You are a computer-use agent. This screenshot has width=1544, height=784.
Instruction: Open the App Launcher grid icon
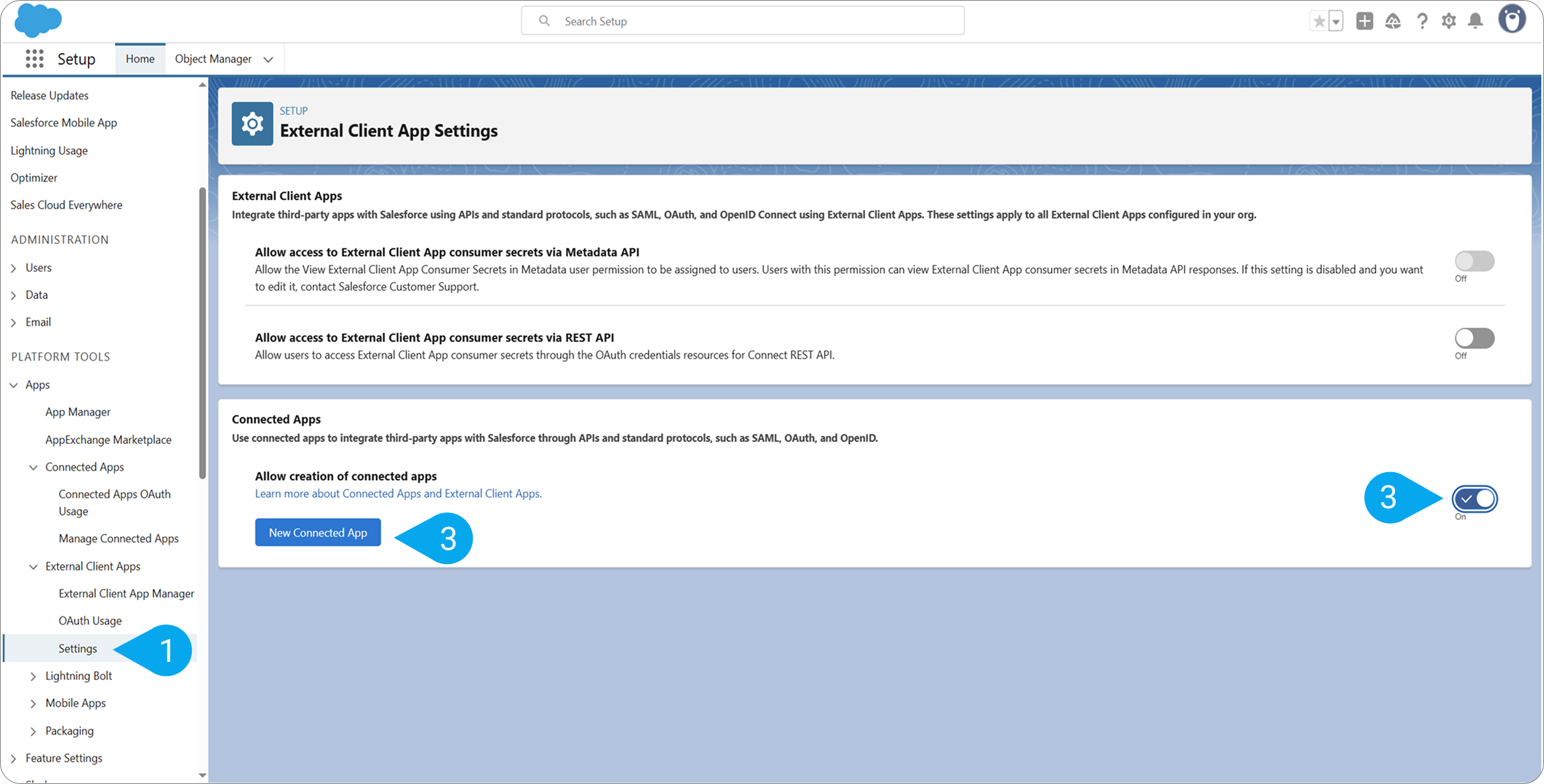pyautogui.click(x=33, y=58)
